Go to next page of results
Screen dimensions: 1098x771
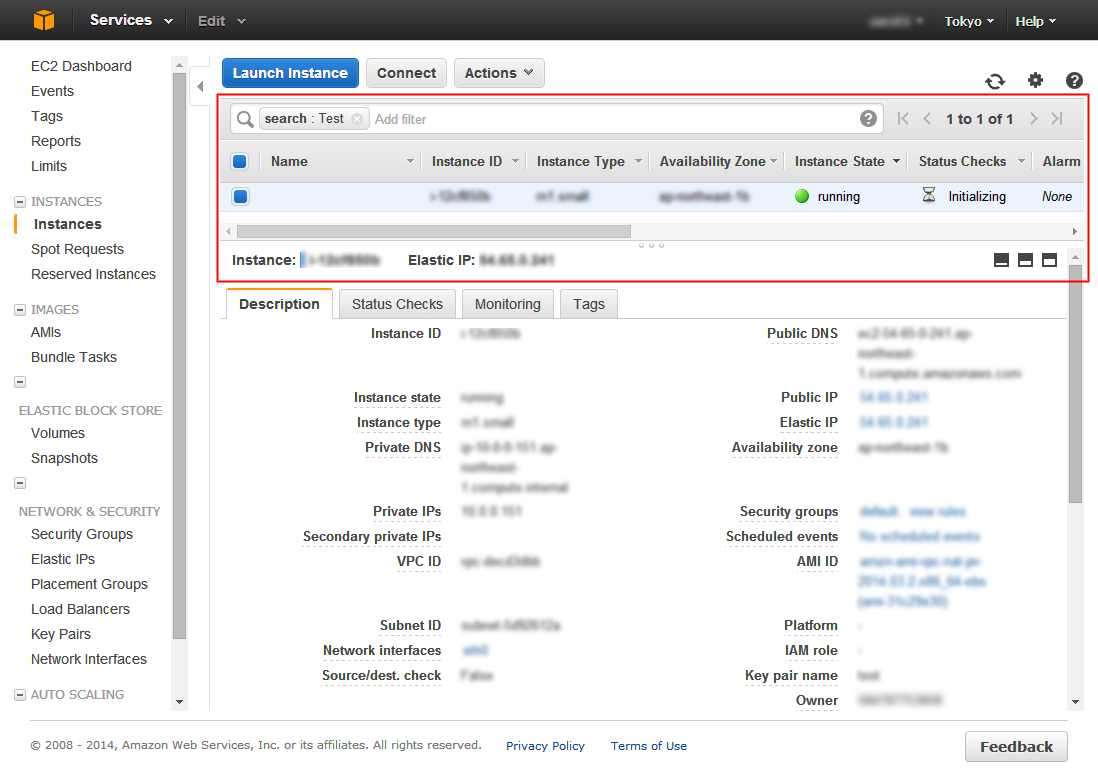1034,119
